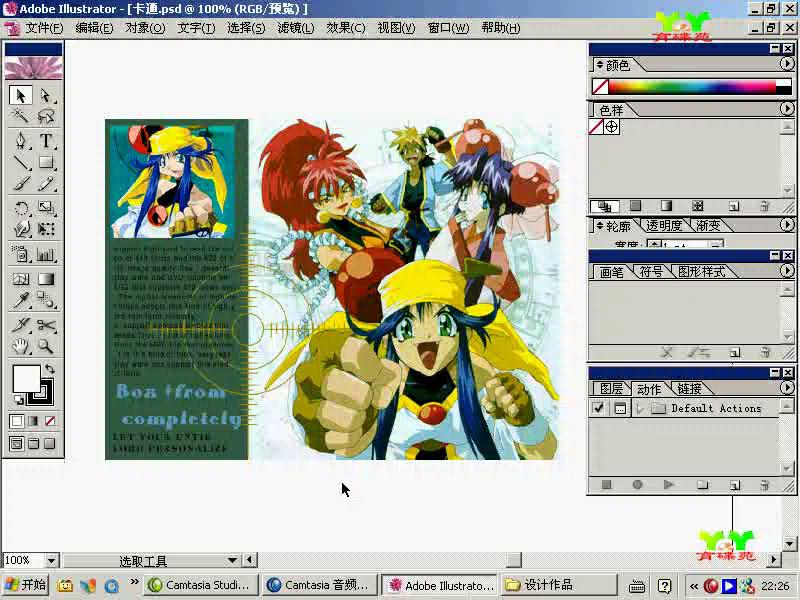Choose the Registration swatch in 色样

pos(612,127)
